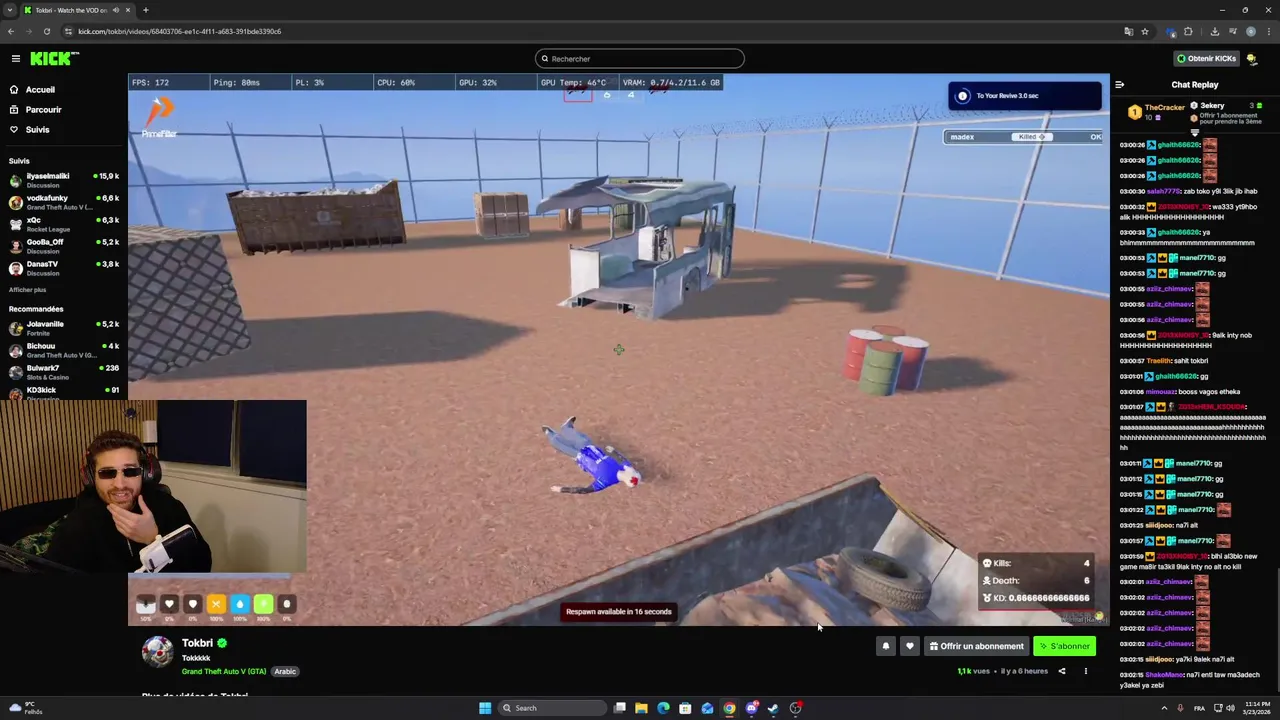Open the video options three-dot menu
The image size is (1280, 720).
point(1085,672)
